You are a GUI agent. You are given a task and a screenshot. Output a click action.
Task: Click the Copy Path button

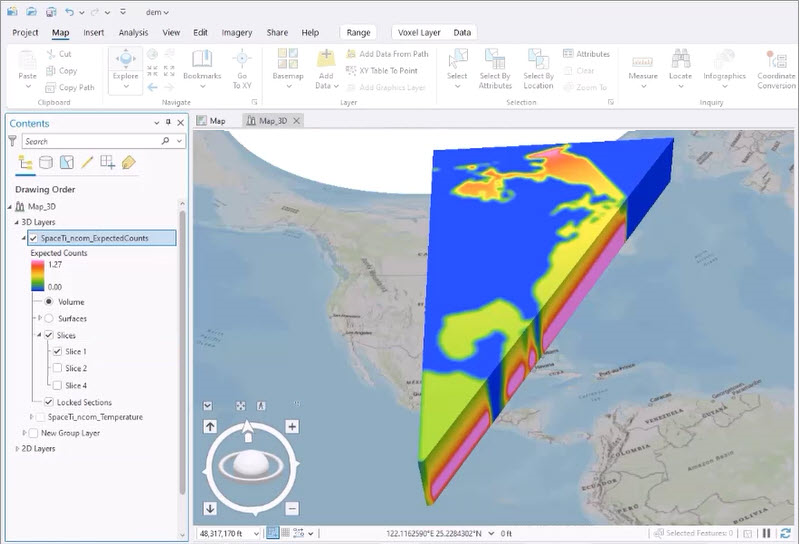(x=70, y=87)
